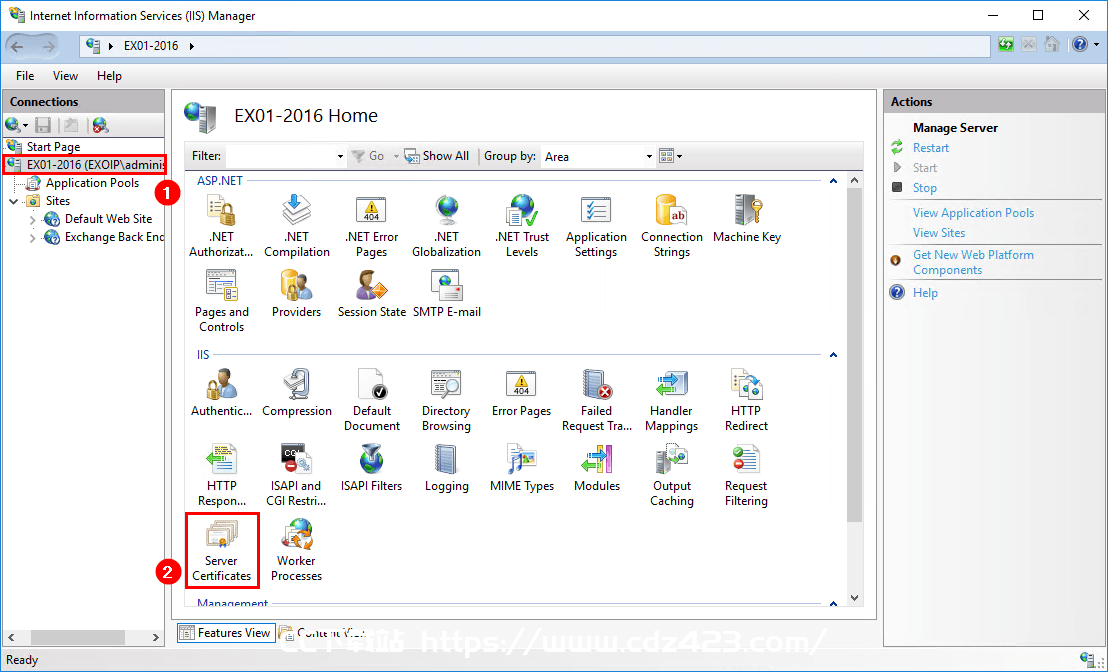
Task: Click the Save icon in Connections toolbar
Action: (43, 125)
